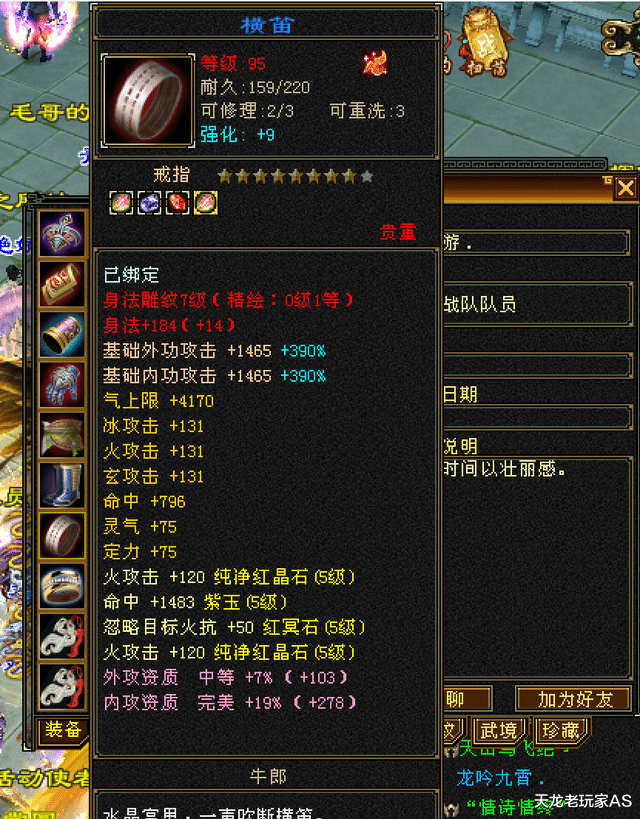The image size is (640, 819).
Task: Click the purple jade gem socket
Action: click(149, 203)
